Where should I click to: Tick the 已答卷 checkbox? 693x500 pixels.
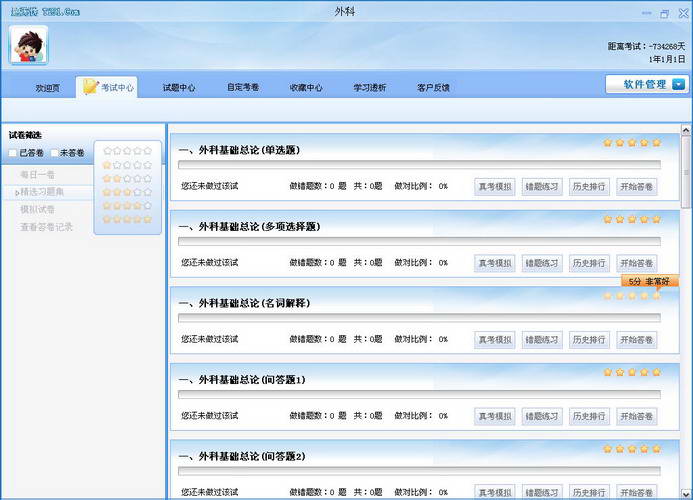(x=13, y=153)
